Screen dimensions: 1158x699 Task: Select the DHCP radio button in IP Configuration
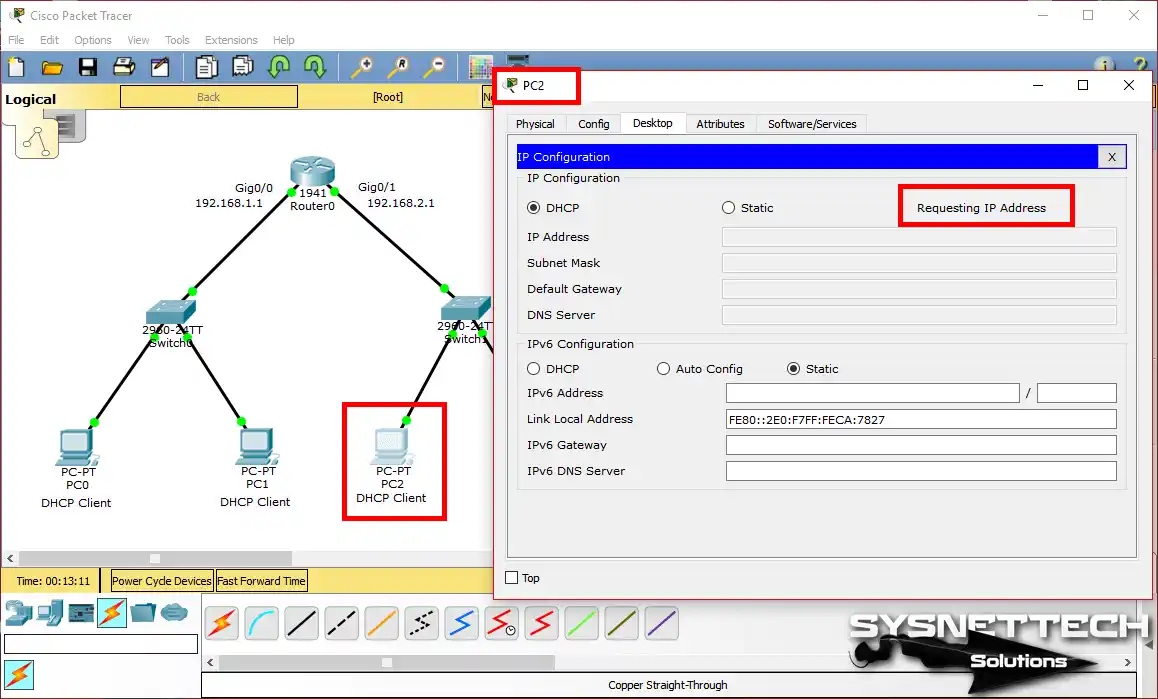tap(535, 207)
